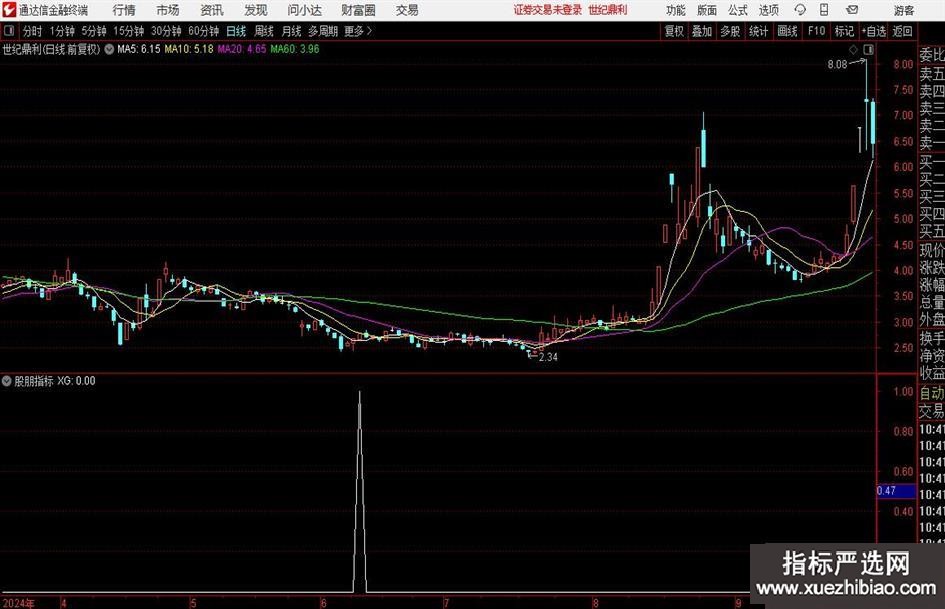This screenshot has height=609, width=945.
Task: Click the 叠加 overlay toolbar button
Action: tap(702, 31)
